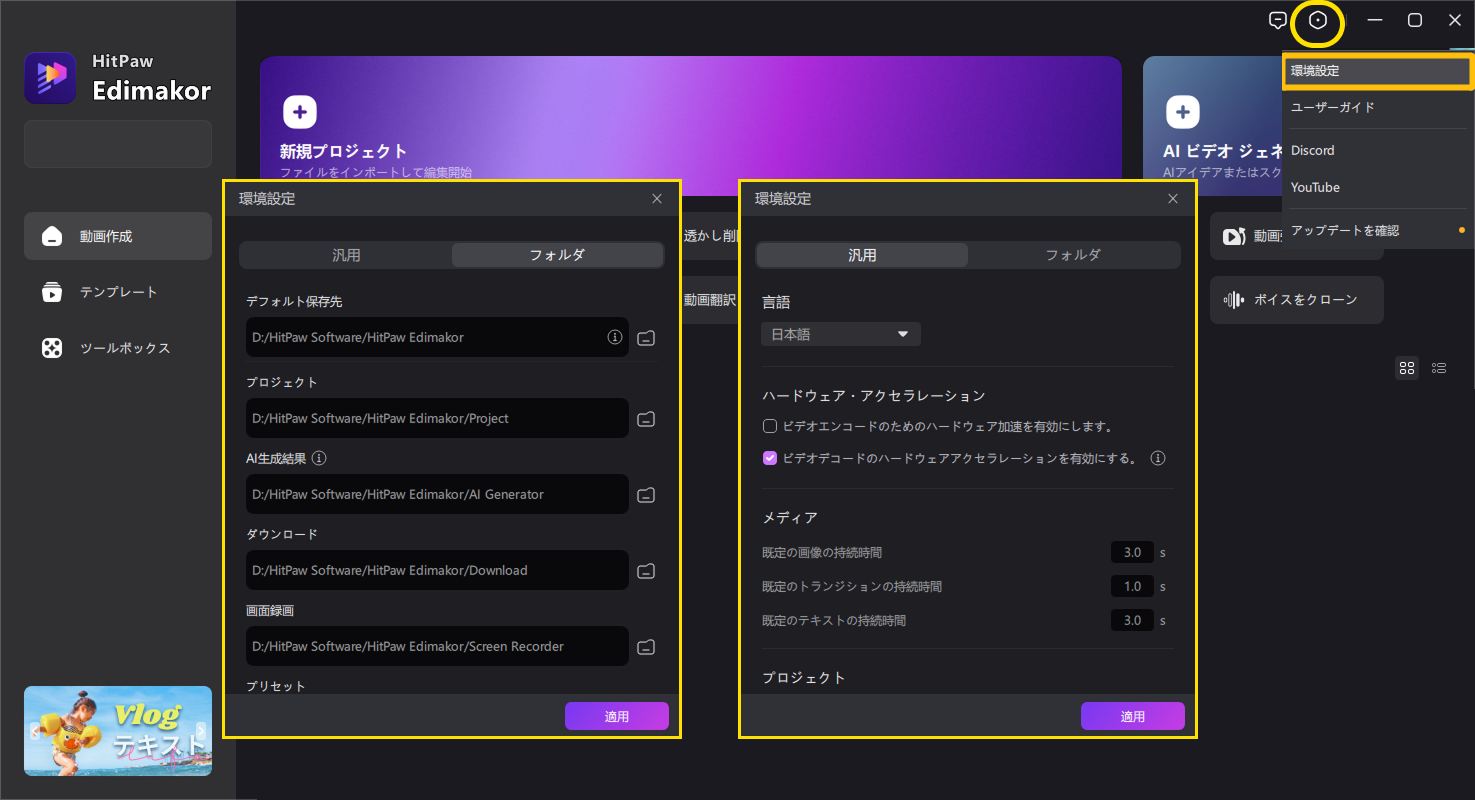Switch to grid view of projects

click(x=1406, y=368)
